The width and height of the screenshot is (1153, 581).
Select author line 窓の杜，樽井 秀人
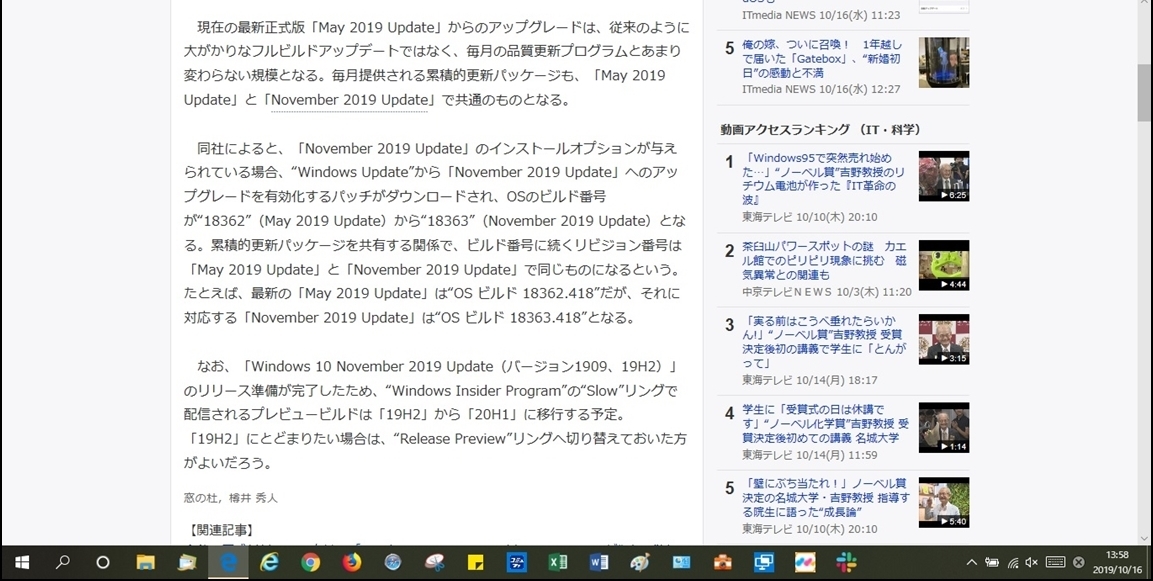(x=231, y=498)
